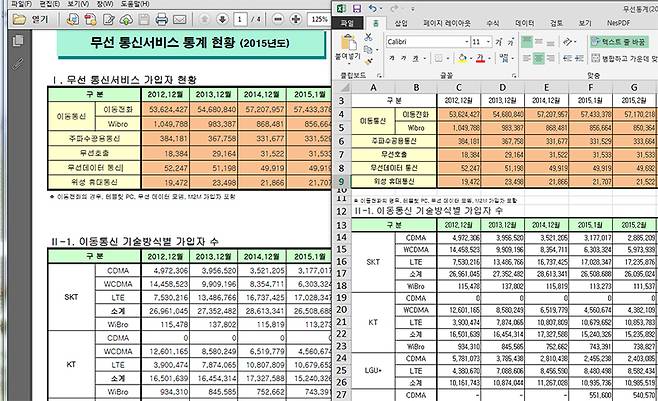The height and width of the screenshot is (401, 658).
Task: Zoom in with the plus icon in the PDF viewer
Action: coord(296,19)
